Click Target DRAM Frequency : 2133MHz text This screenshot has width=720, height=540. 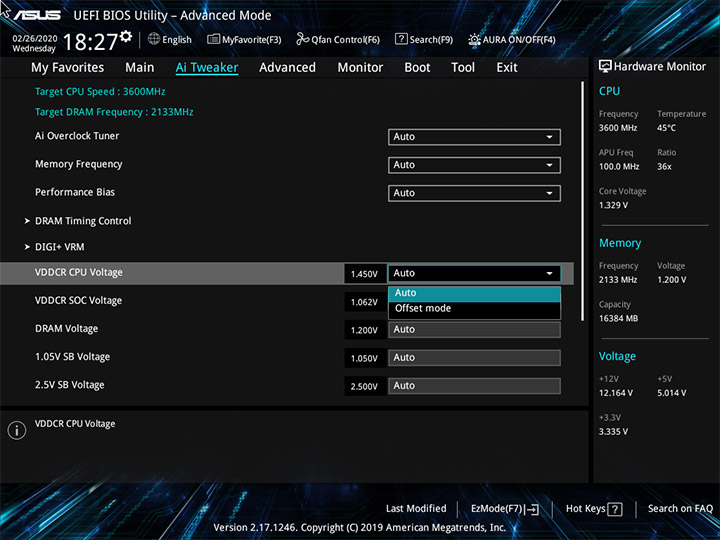click(x=114, y=112)
